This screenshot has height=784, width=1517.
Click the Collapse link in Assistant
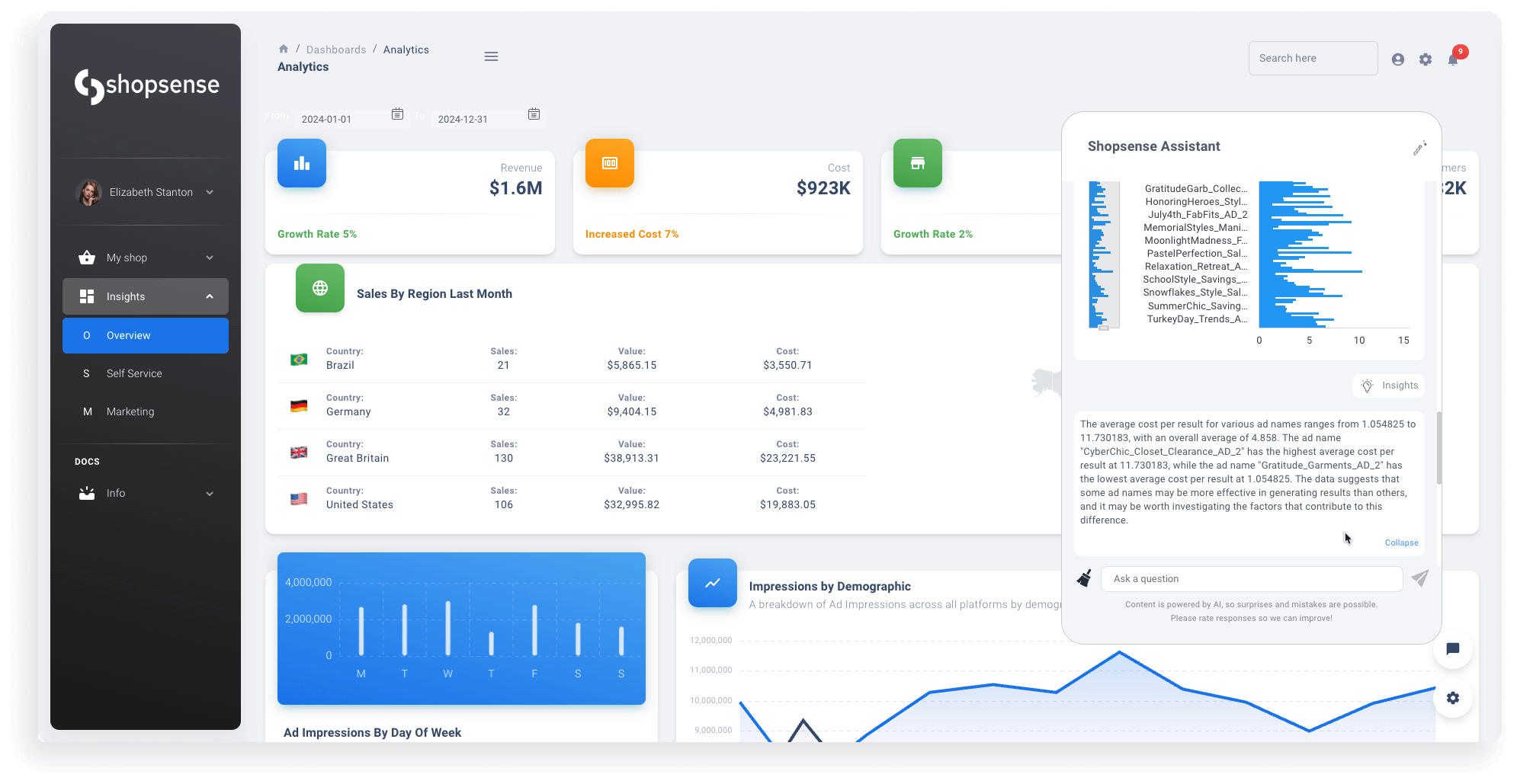point(1401,542)
